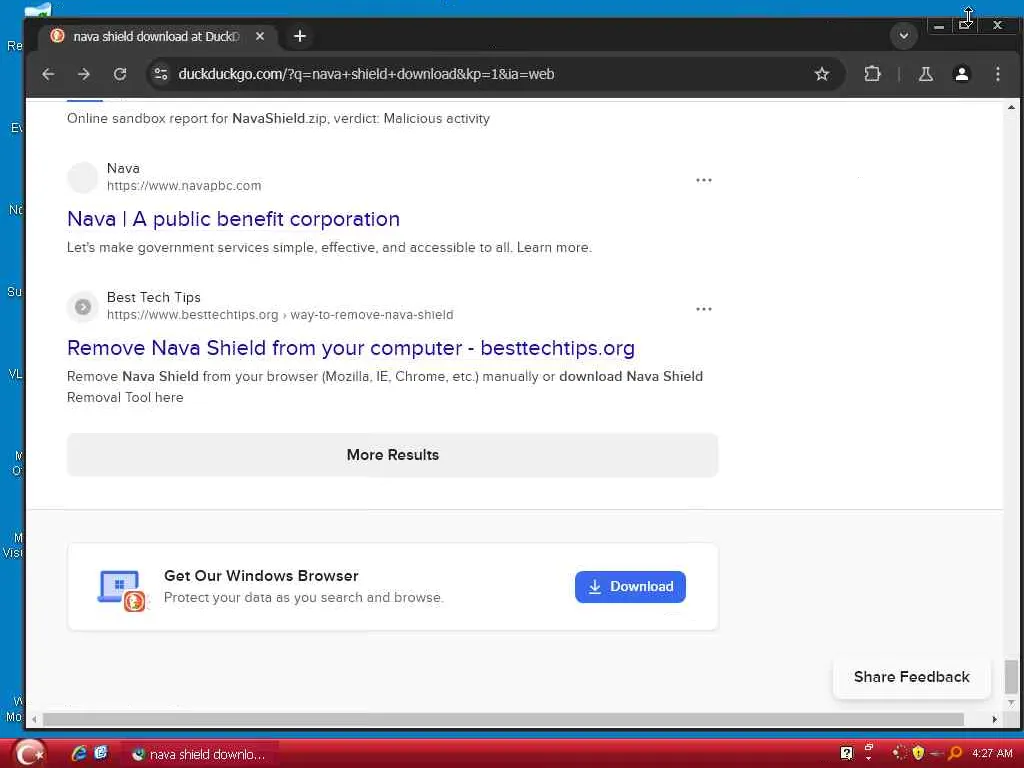Click the vertical scrollbar thumb
Screen dimensions: 1024x768
(1011, 676)
